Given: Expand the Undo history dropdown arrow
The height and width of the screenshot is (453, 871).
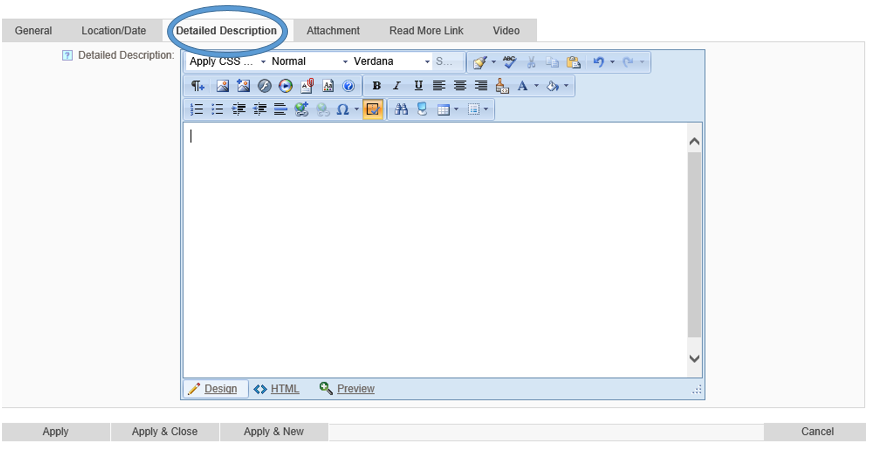Looking at the screenshot, I should pos(612,62).
